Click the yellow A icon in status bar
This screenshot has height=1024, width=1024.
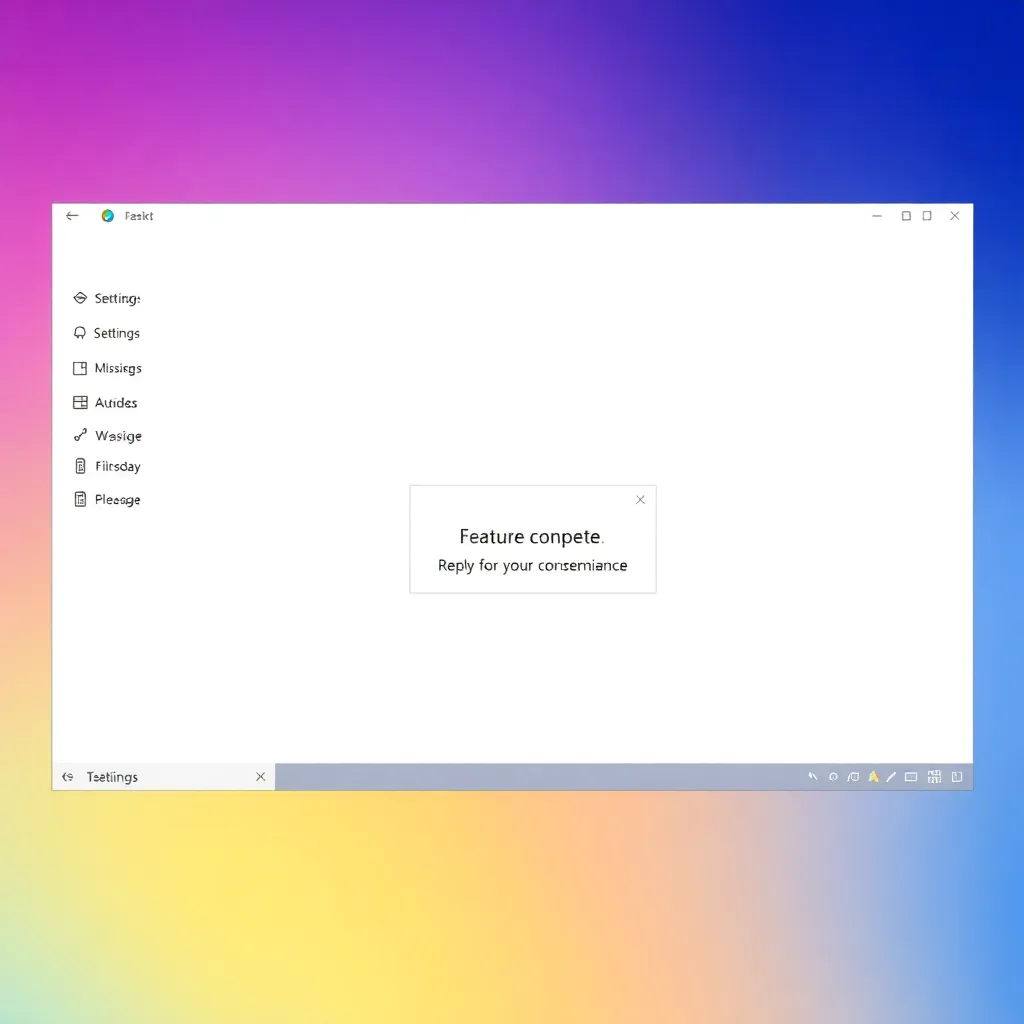coord(873,777)
